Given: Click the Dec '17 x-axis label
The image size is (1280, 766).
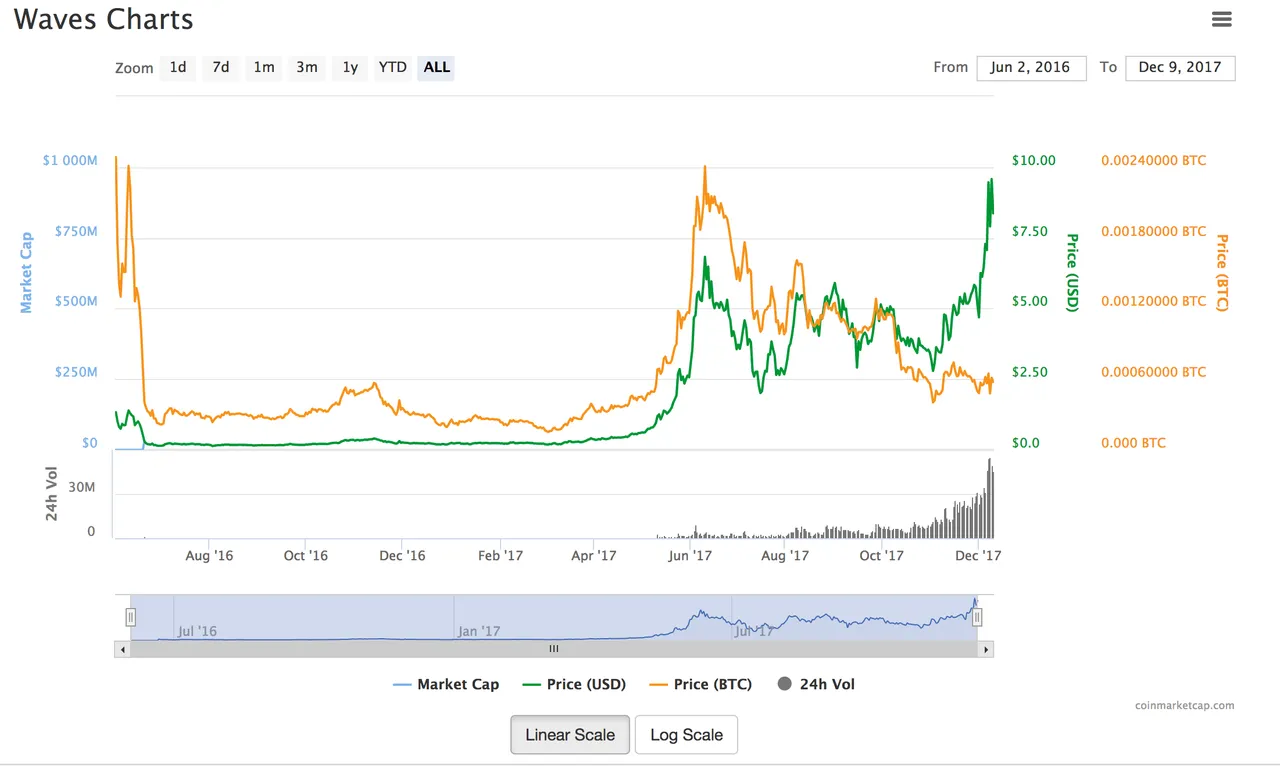Looking at the screenshot, I should 978,555.
